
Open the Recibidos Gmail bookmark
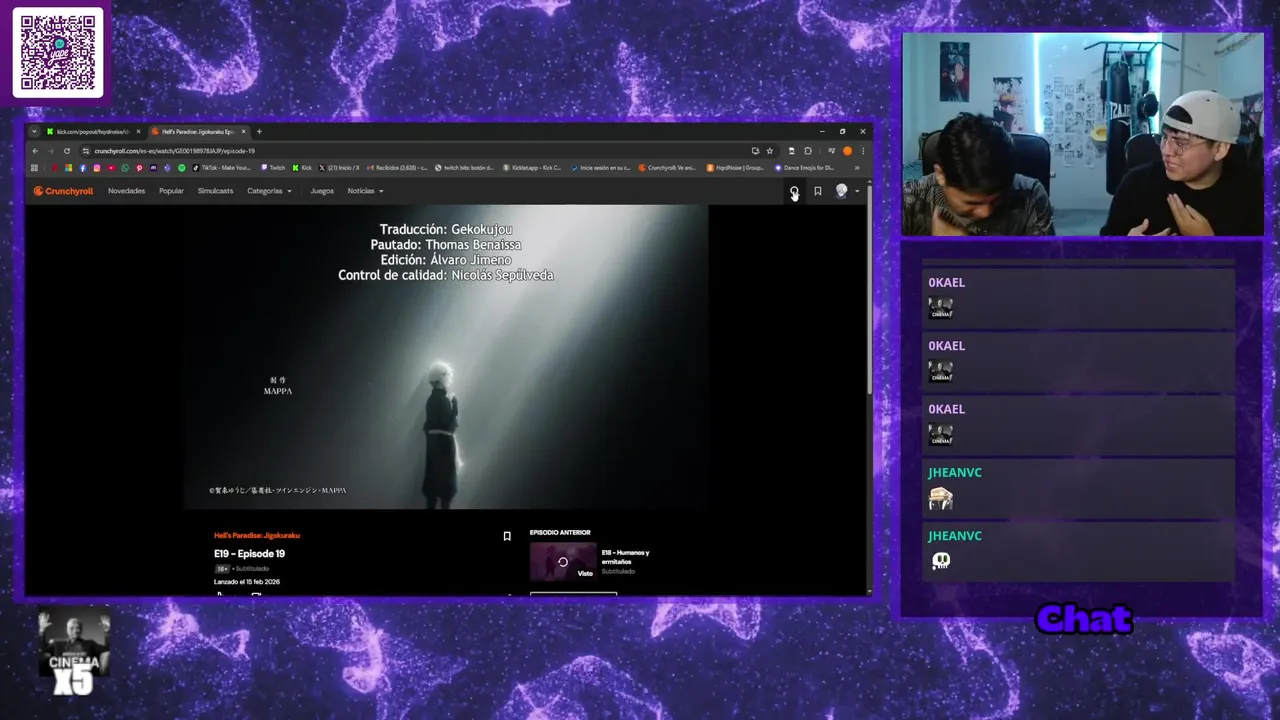[397, 168]
